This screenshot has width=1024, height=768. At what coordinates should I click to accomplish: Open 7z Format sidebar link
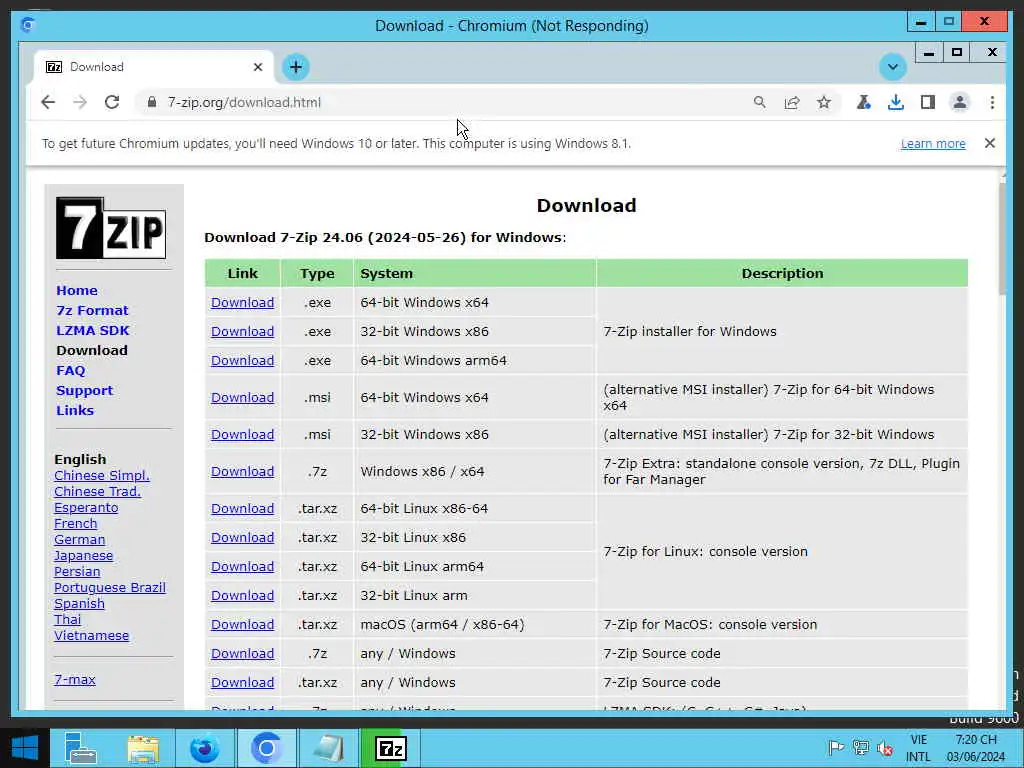click(x=92, y=311)
